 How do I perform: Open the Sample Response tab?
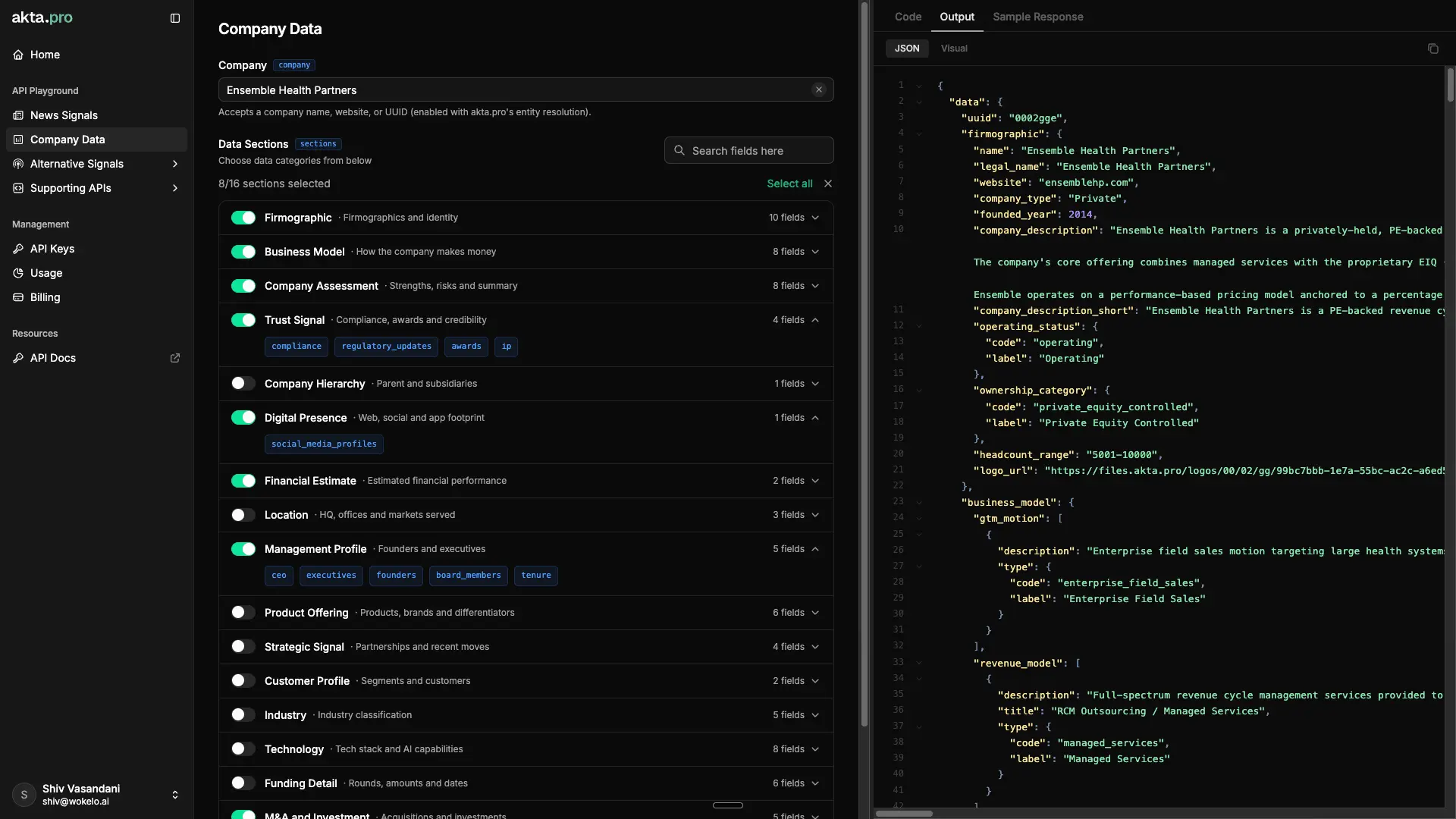(x=1037, y=17)
